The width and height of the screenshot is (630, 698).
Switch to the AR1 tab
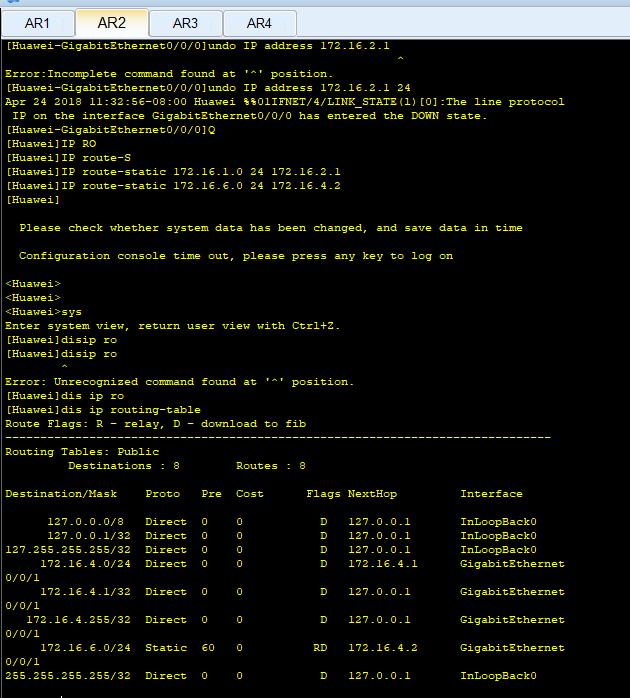click(x=37, y=23)
